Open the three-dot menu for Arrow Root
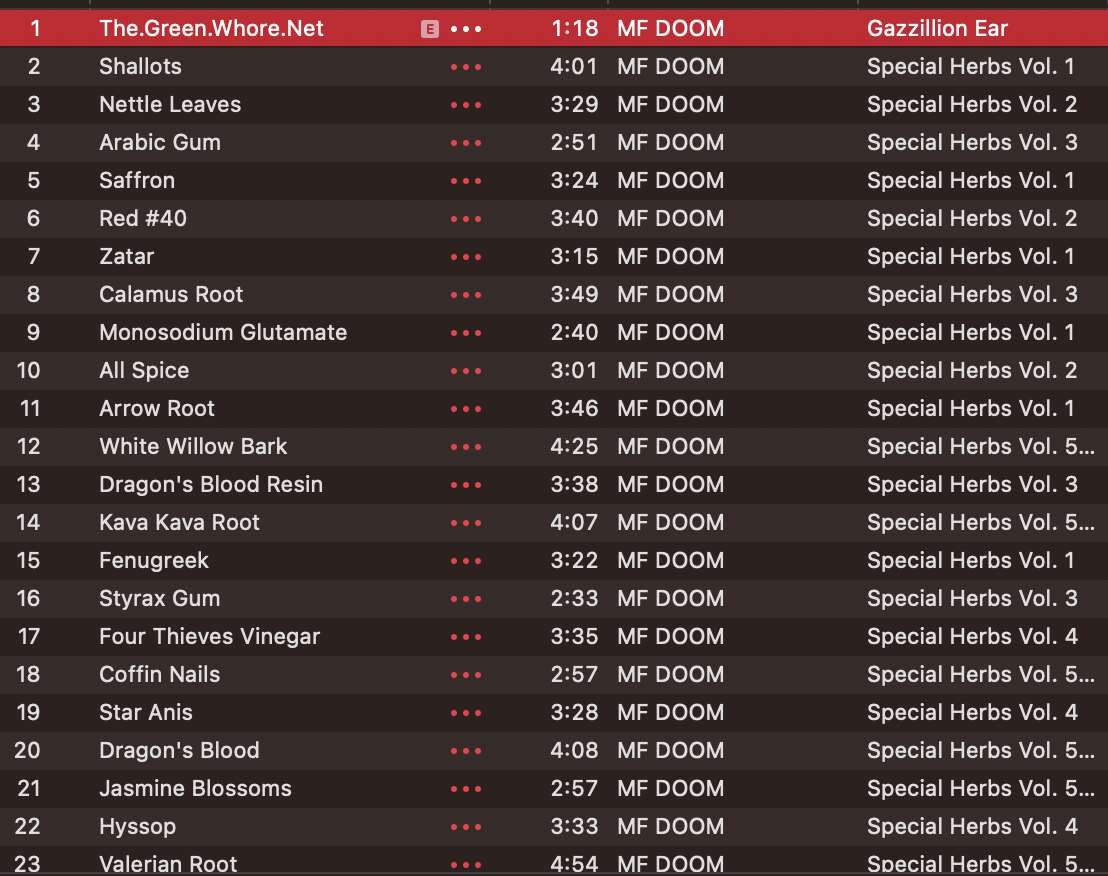 [x=466, y=409]
